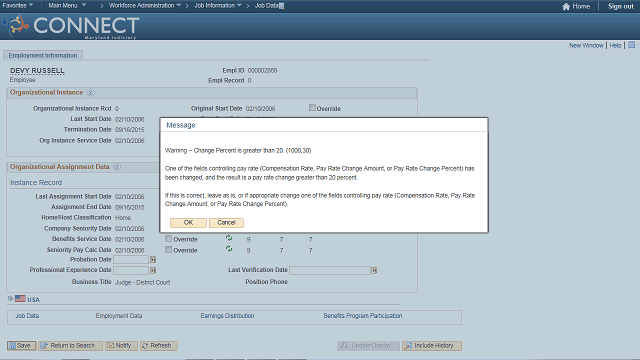Image resolution: width=640 pixels, height=360 pixels.
Task: Go to the Job Data page link
Action: click(x=27, y=316)
